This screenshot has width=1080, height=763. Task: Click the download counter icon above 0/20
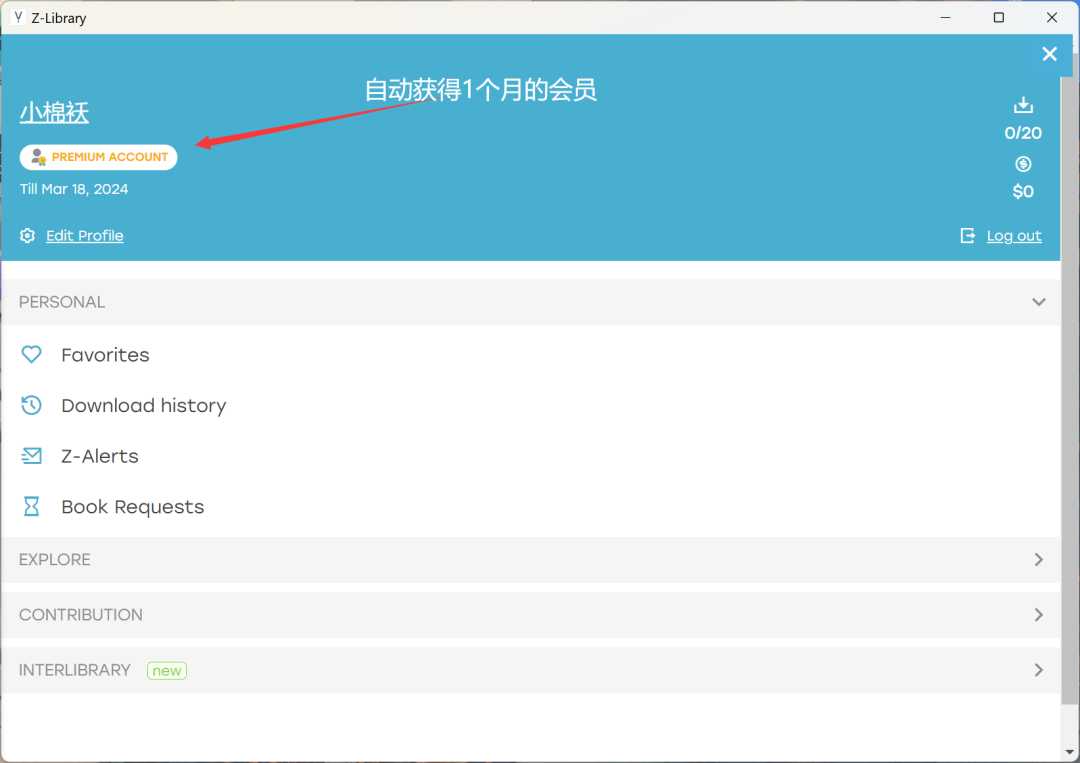coord(1023,105)
